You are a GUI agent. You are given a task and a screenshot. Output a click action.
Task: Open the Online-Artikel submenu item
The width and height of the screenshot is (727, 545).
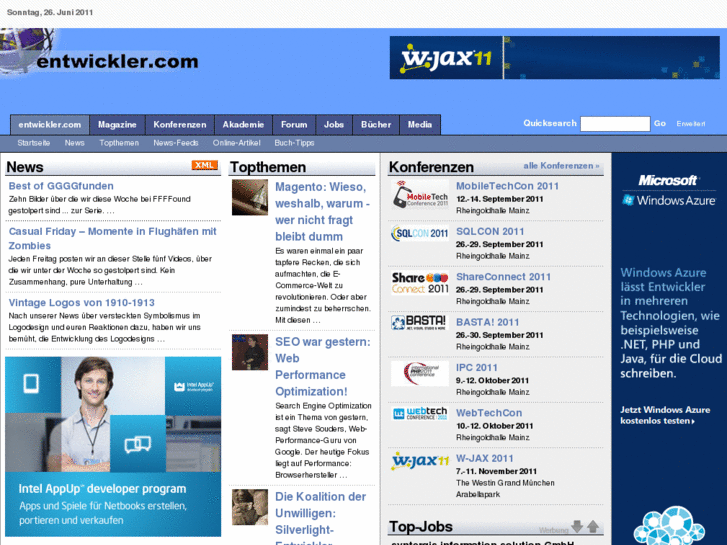pyautogui.click(x=236, y=143)
